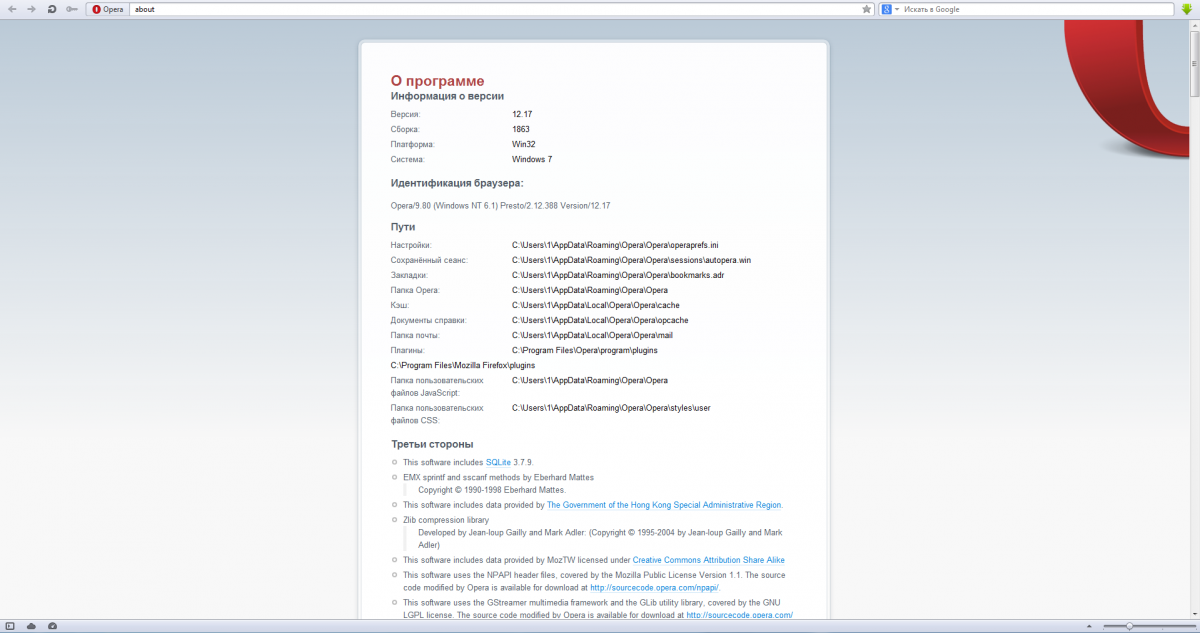Click the Opera site badge
1200x633 pixels.
pos(108,9)
